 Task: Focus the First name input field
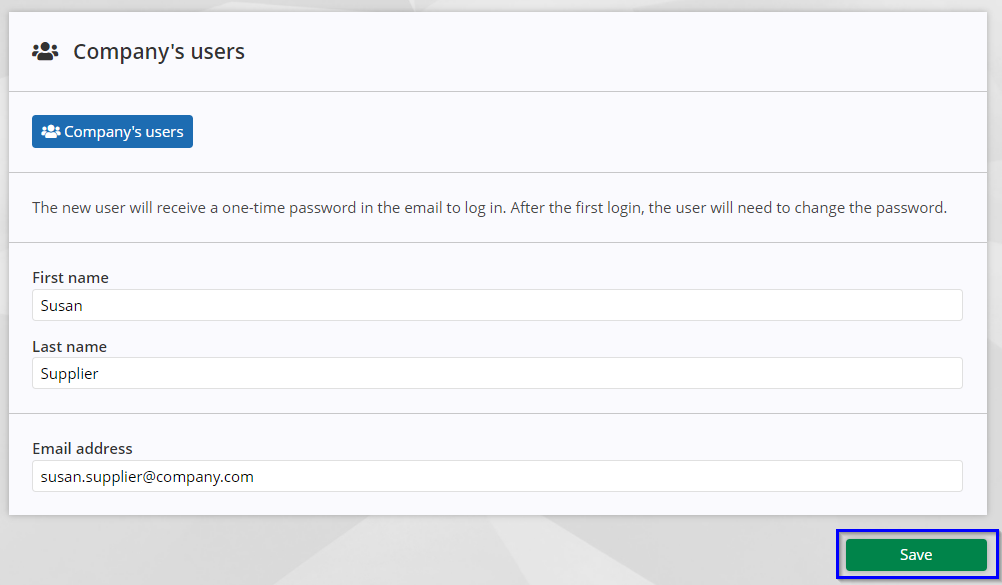497,305
